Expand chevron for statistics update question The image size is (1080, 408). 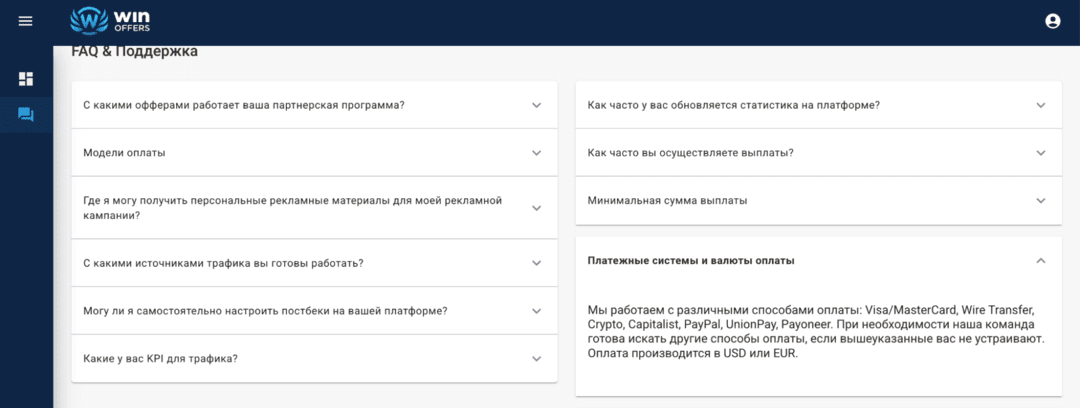point(1041,105)
